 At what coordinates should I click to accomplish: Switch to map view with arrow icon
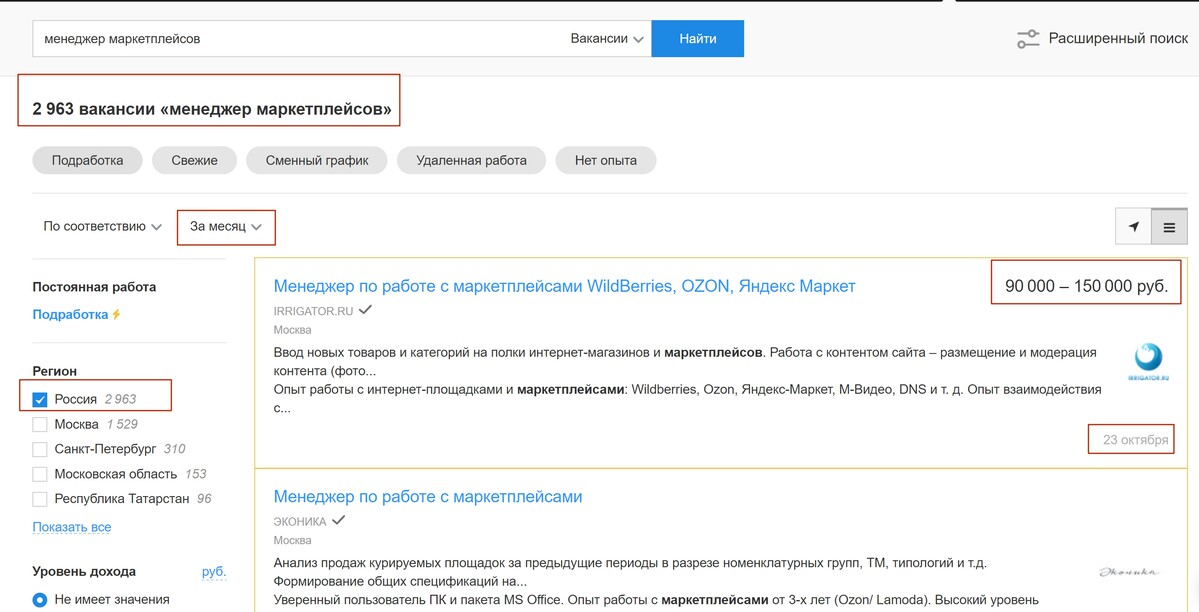pyautogui.click(x=1133, y=226)
